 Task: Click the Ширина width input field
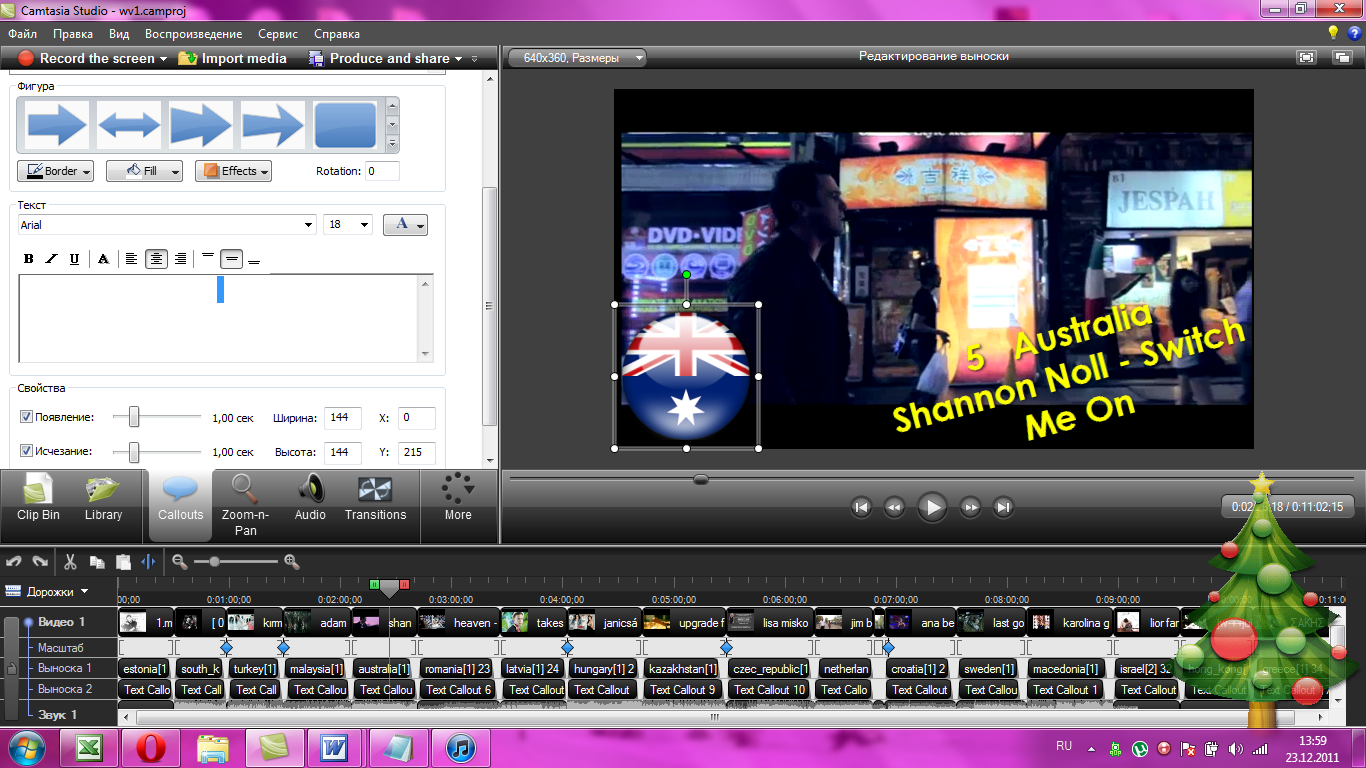coord(343,418)
